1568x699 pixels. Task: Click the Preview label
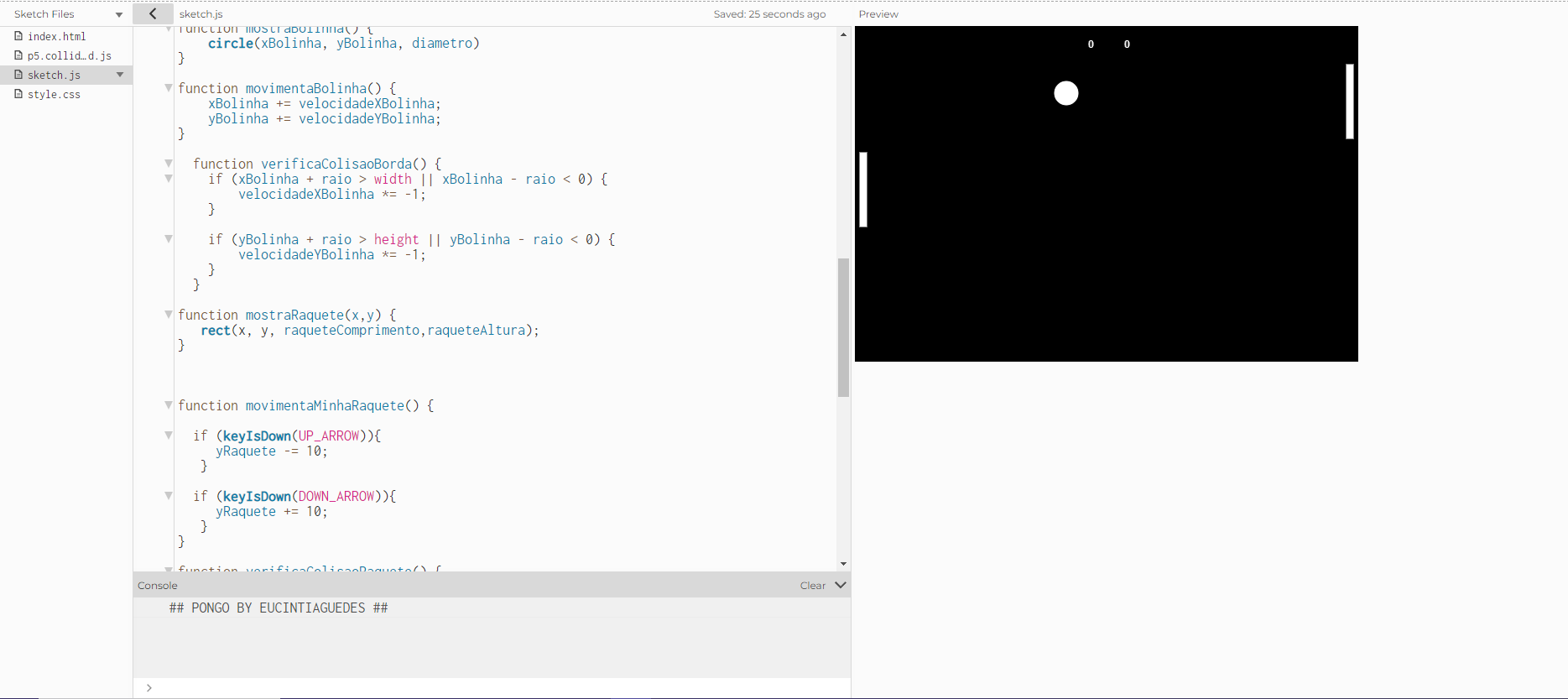(878, 14)
